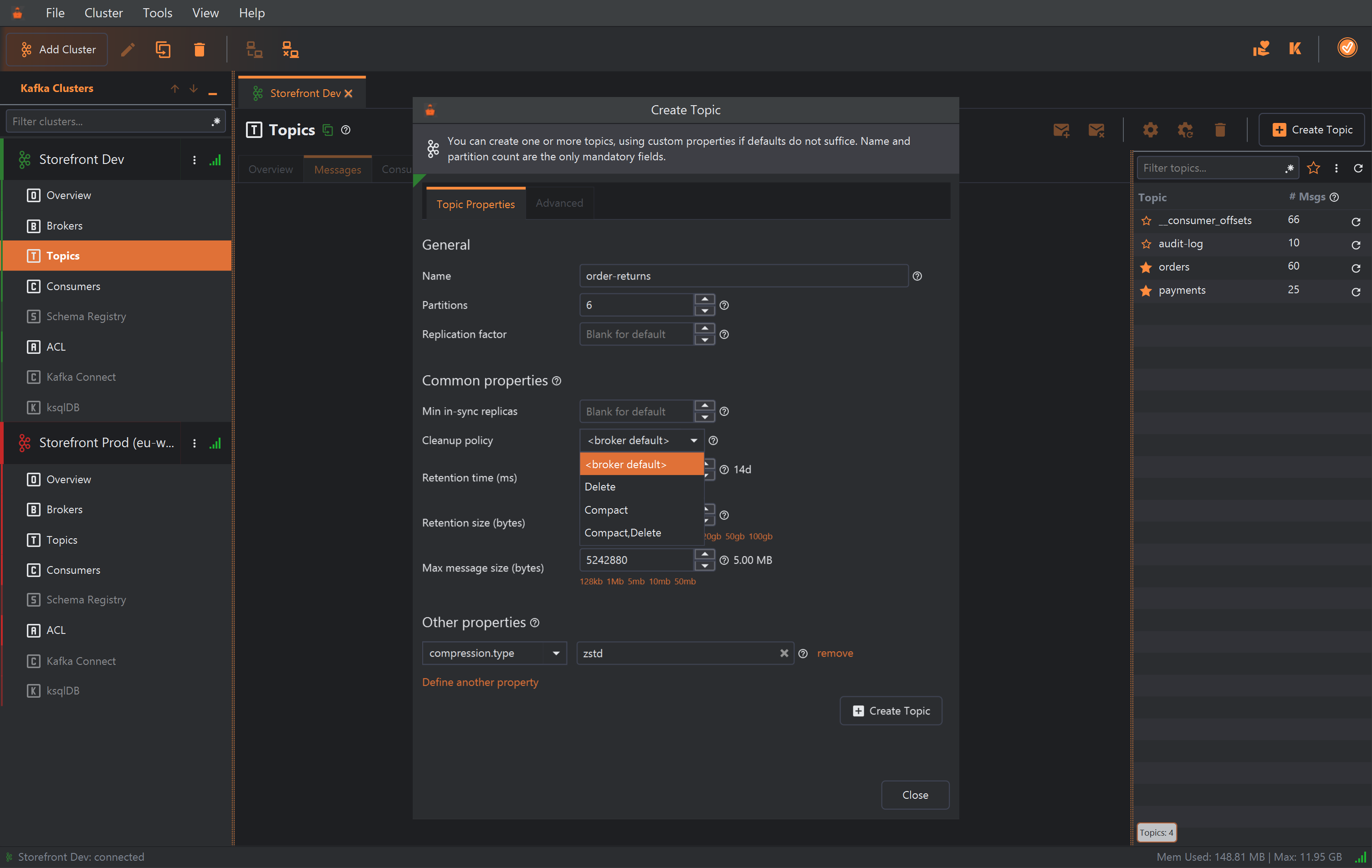The height and width of the screenshot is (868, 1372).
Task: Open the File menu
Action: coord(55,13)
